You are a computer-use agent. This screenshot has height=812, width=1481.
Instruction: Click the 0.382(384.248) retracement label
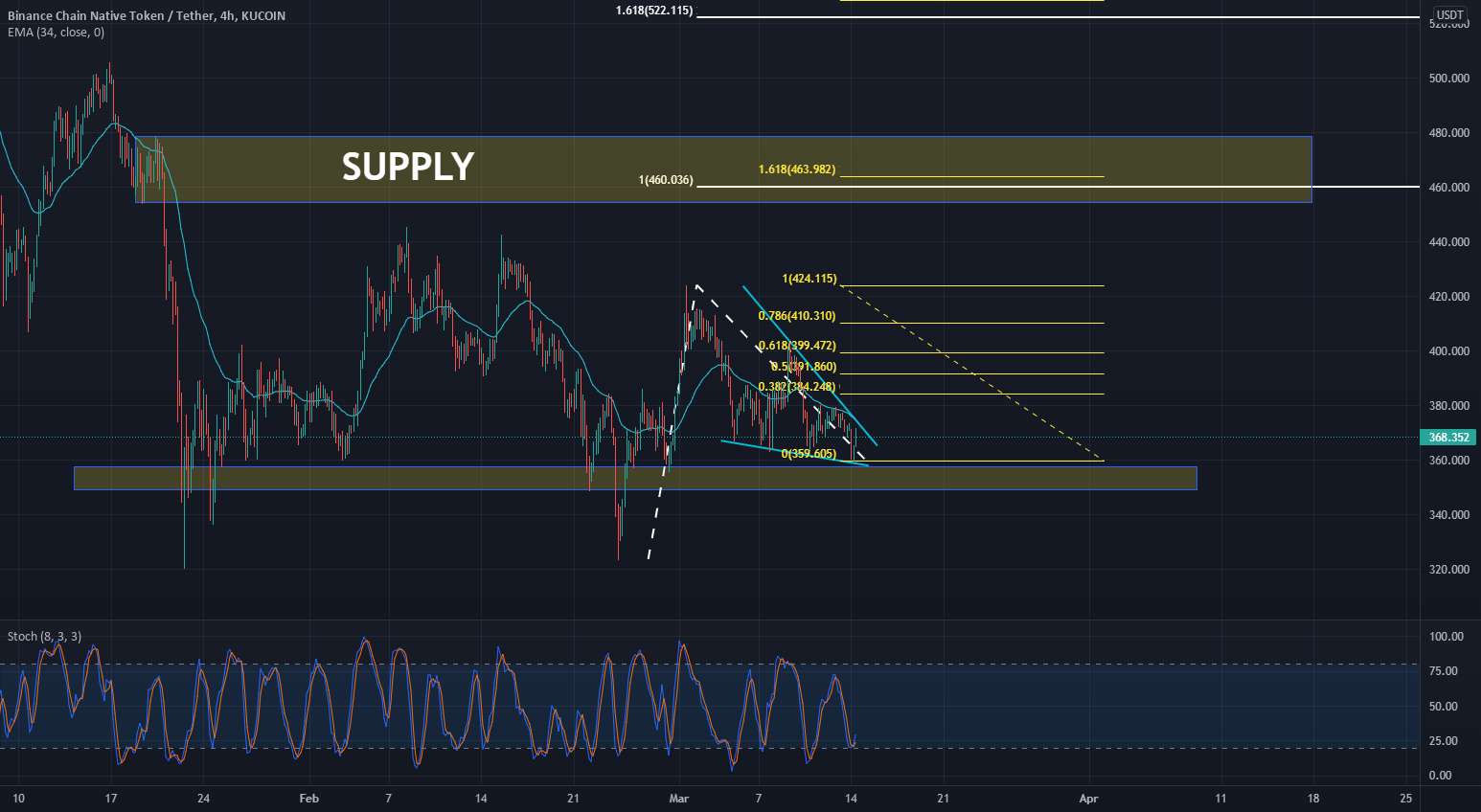797,387
